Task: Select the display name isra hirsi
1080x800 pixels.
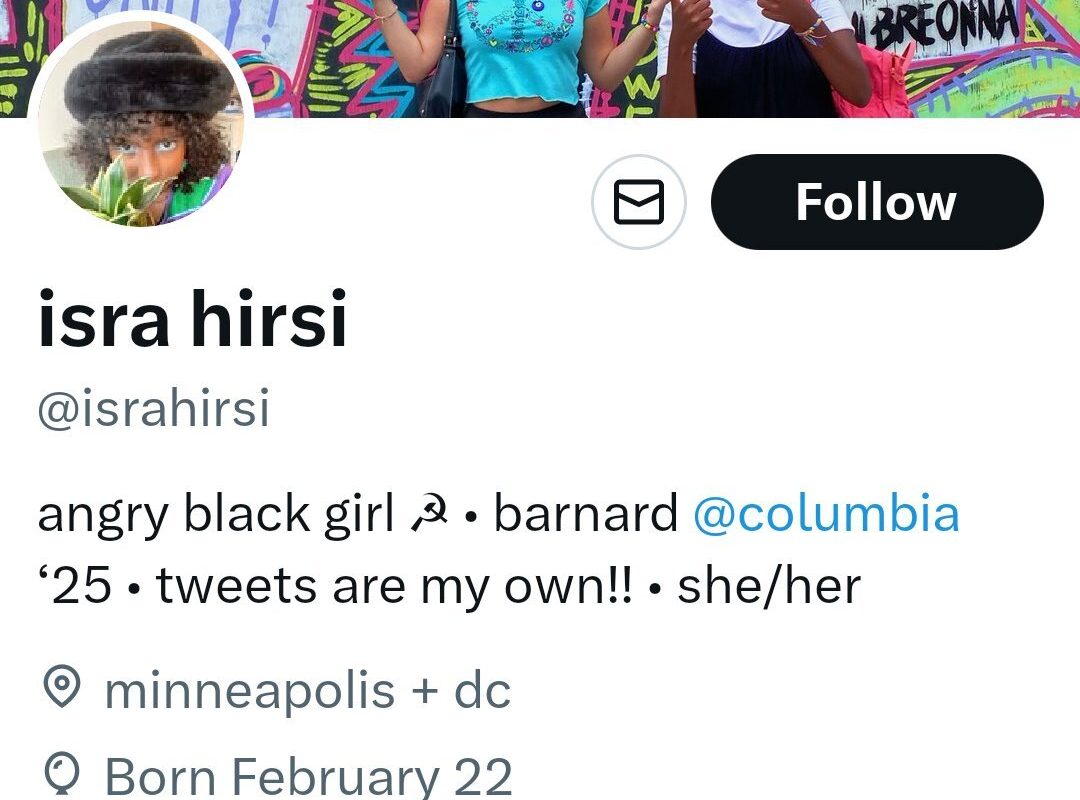Action: (192, 318)
